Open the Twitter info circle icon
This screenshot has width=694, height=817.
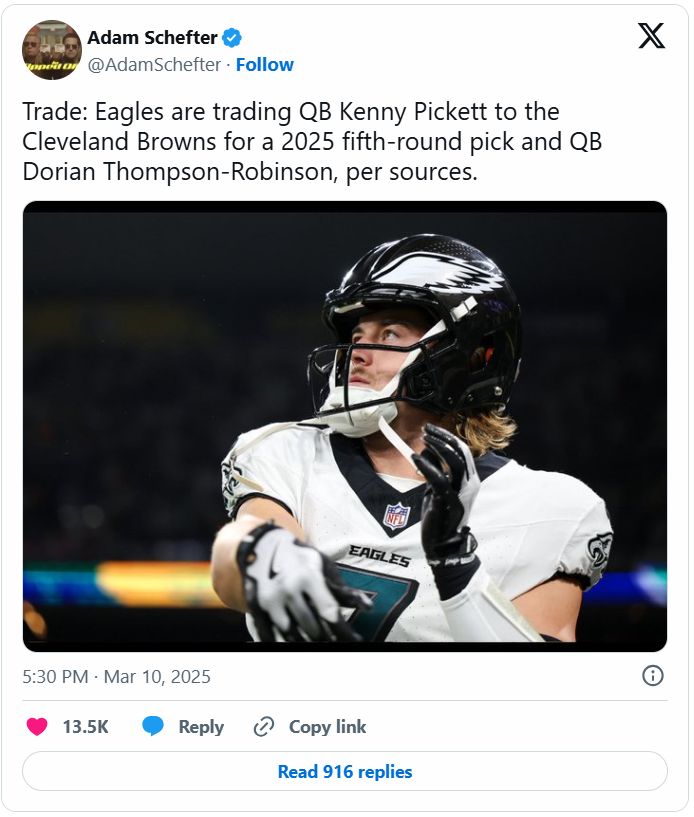652,676
